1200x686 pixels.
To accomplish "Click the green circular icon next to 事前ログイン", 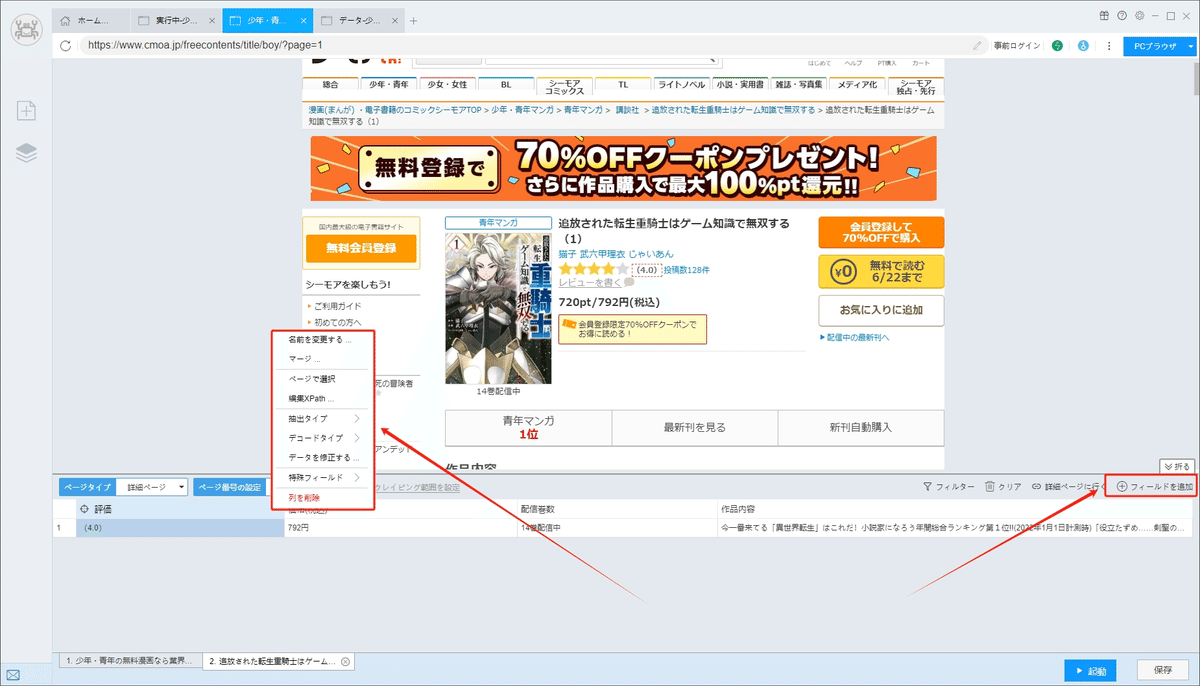I will pos(1058,45).
